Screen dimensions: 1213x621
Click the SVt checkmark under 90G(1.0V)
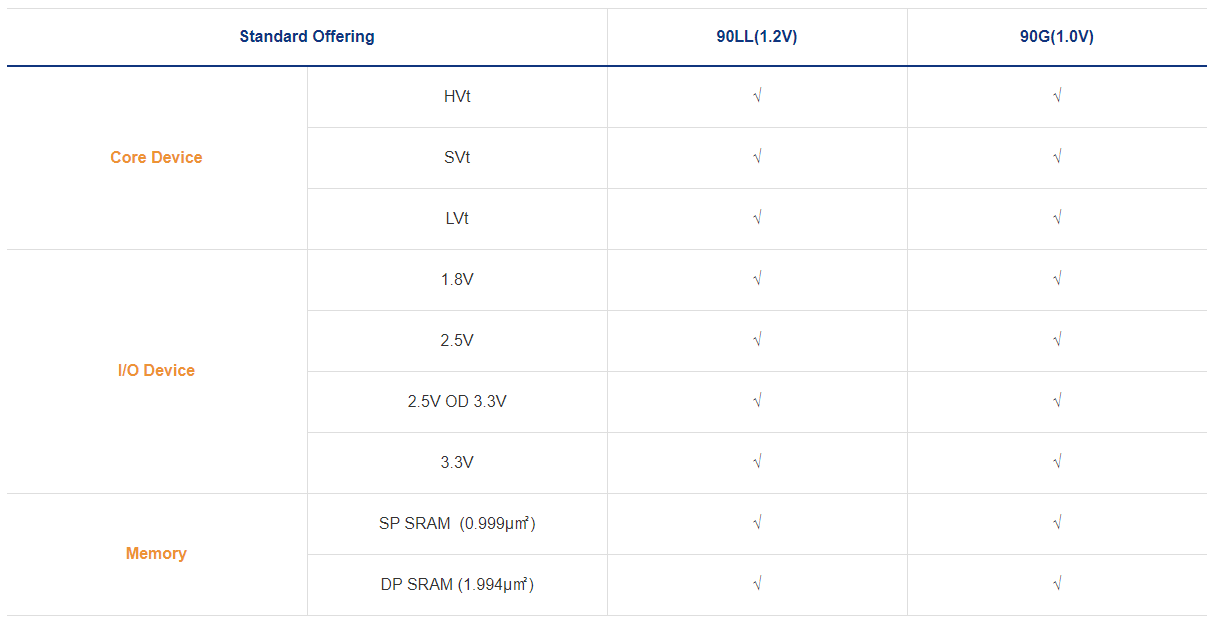(1057, 158)
